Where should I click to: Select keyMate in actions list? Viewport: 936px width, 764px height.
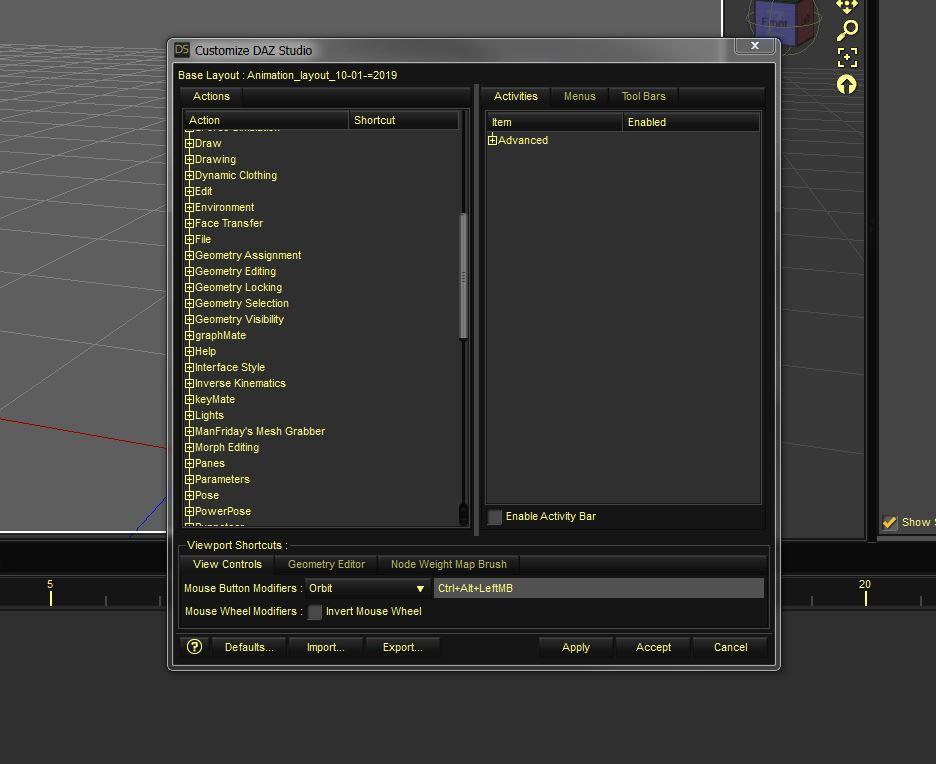coord(215,399)
